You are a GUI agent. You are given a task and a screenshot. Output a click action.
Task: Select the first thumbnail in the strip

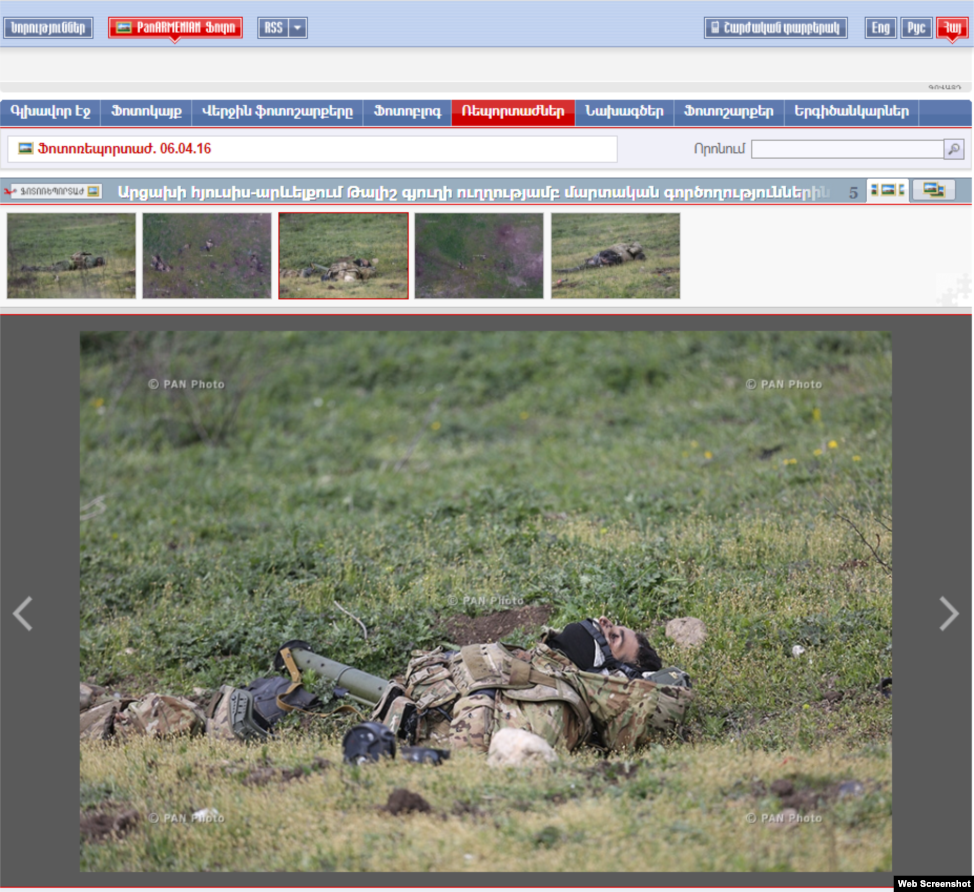[71, 255]
